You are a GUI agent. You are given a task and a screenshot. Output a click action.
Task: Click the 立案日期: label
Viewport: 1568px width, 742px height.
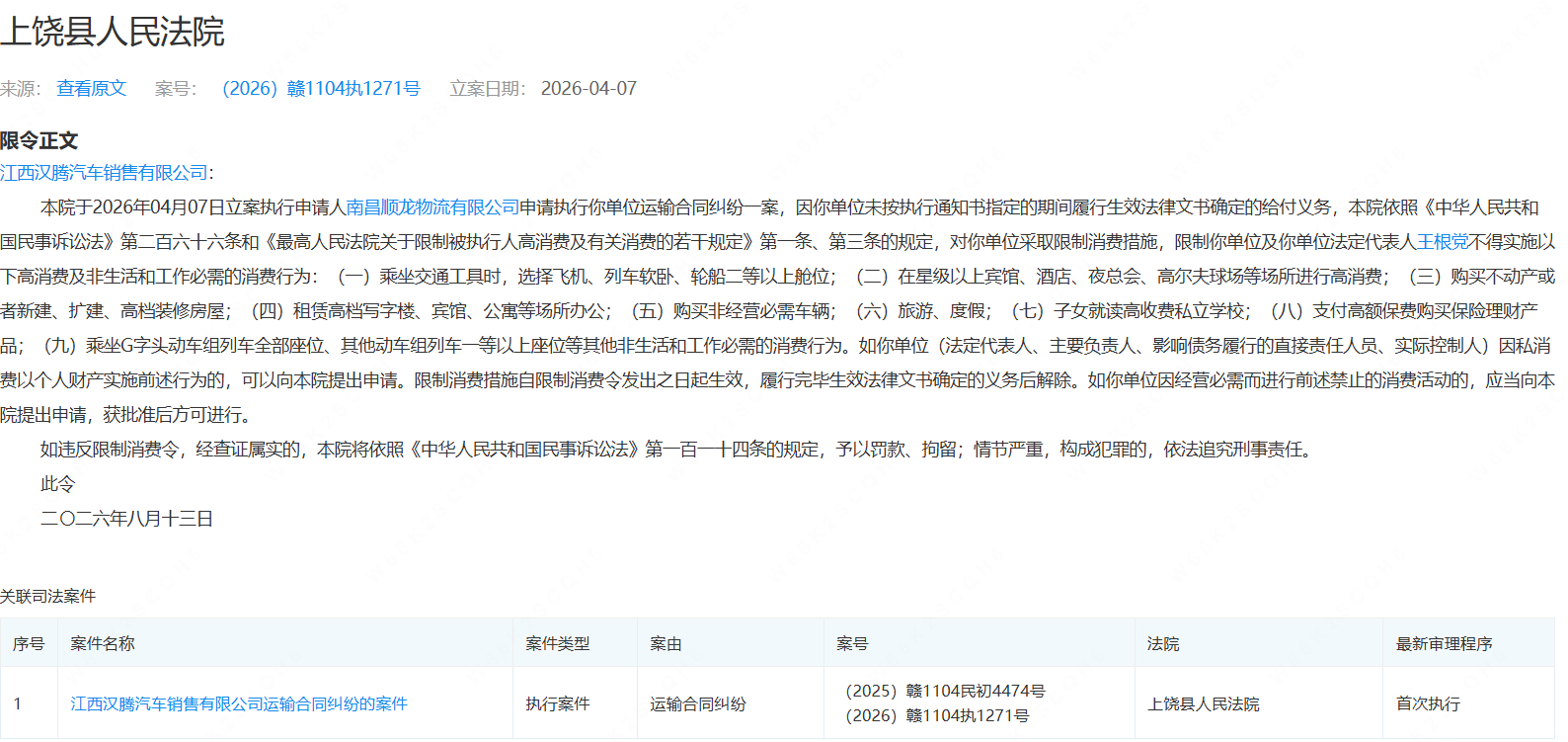(x=488, y=88)
